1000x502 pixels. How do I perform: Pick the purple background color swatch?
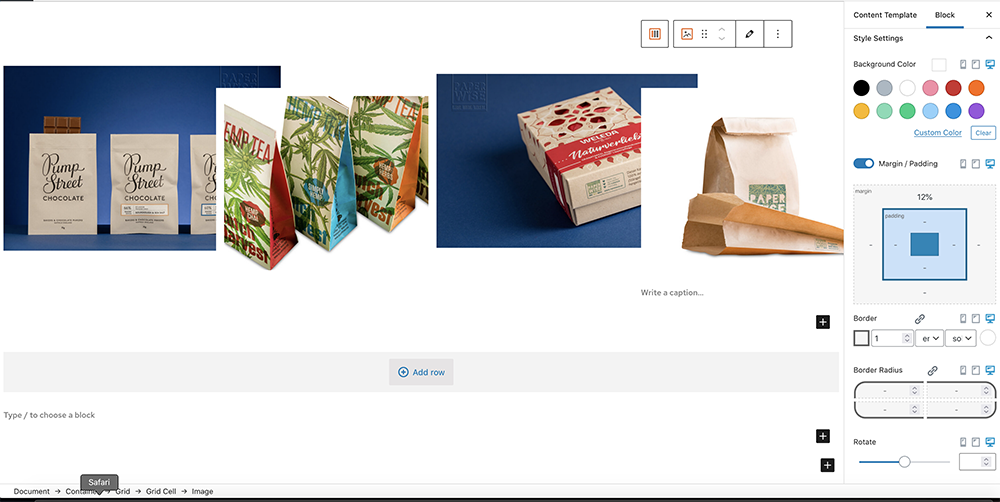coord(976,111)
